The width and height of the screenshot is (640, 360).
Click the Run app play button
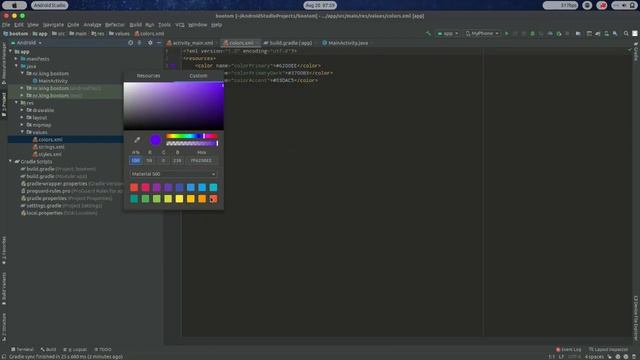(507, 33)
